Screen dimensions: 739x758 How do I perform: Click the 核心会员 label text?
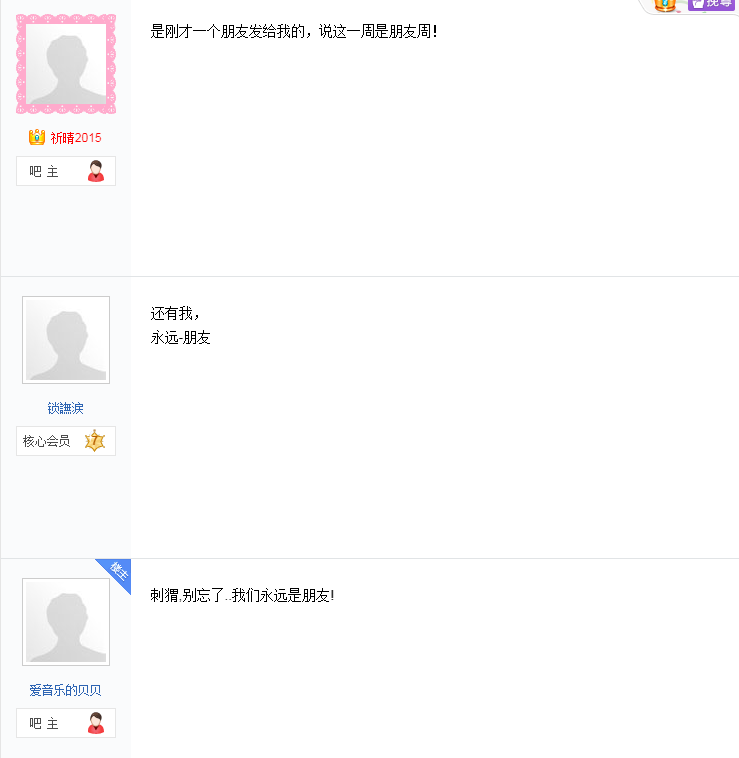tap(47, 441)
